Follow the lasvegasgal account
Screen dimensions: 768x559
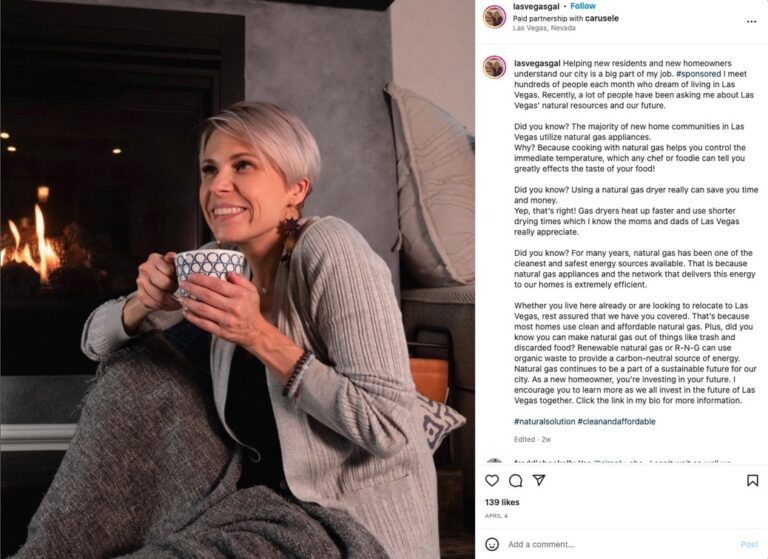click(582, 6)
